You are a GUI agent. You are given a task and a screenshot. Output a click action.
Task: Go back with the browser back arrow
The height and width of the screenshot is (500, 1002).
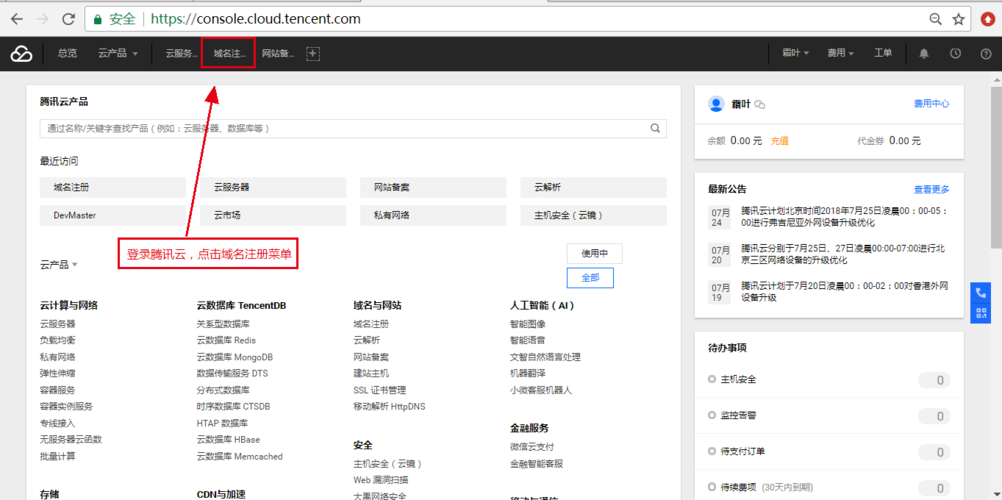tap(17, 19)
